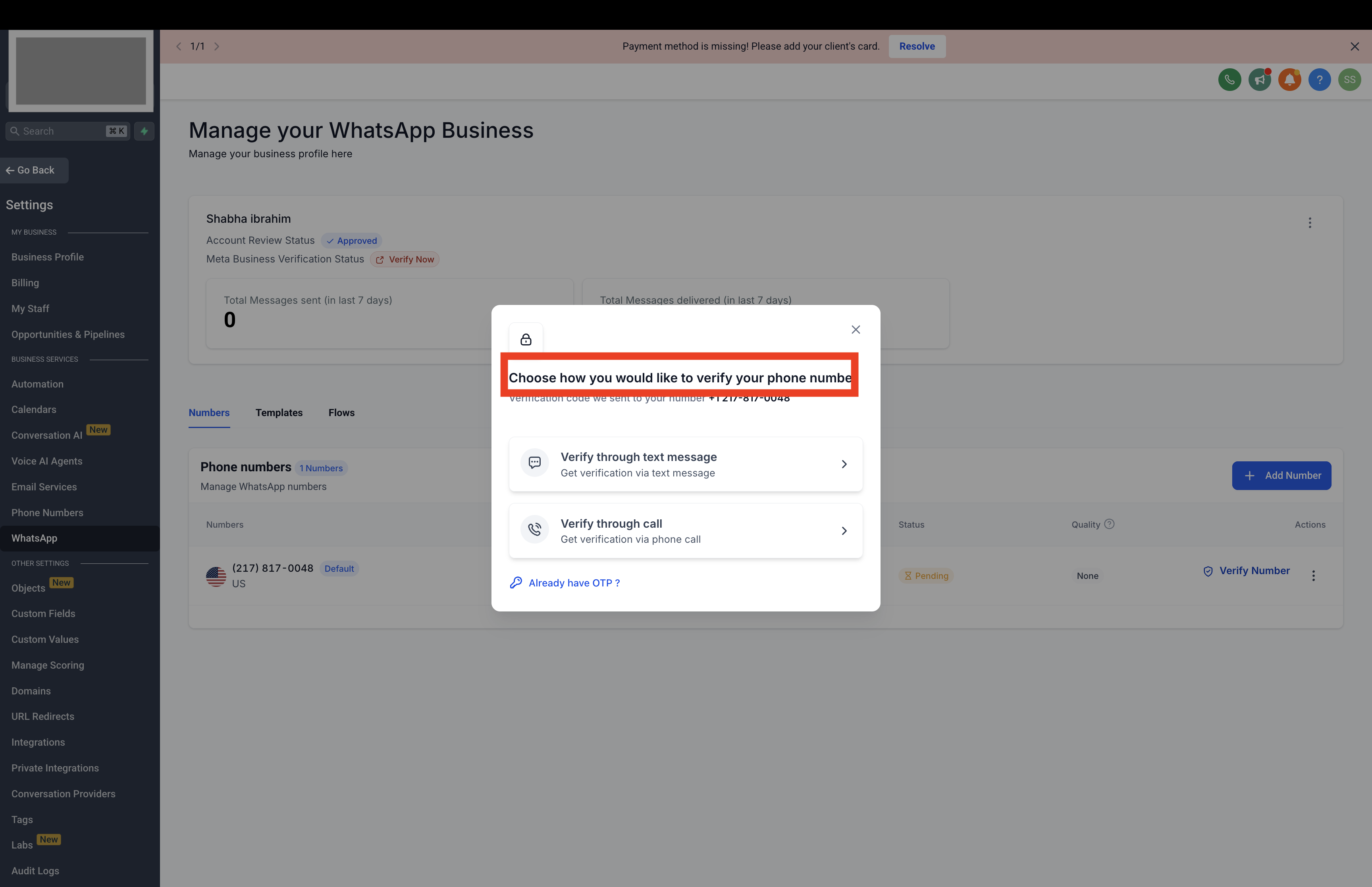Click the SS user avatar
This screenshot has height=887, width=1372.
click(1349, 79)
